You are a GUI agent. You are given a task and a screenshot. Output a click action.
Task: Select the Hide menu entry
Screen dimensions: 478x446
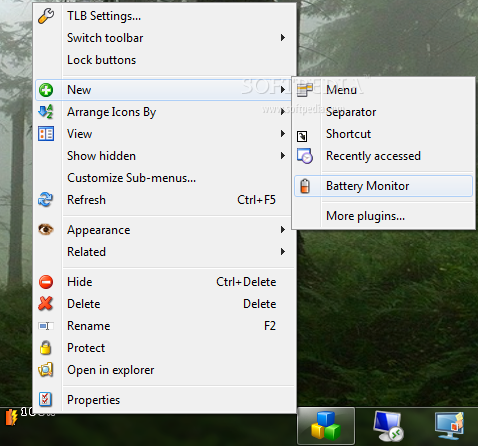point(165,282)
